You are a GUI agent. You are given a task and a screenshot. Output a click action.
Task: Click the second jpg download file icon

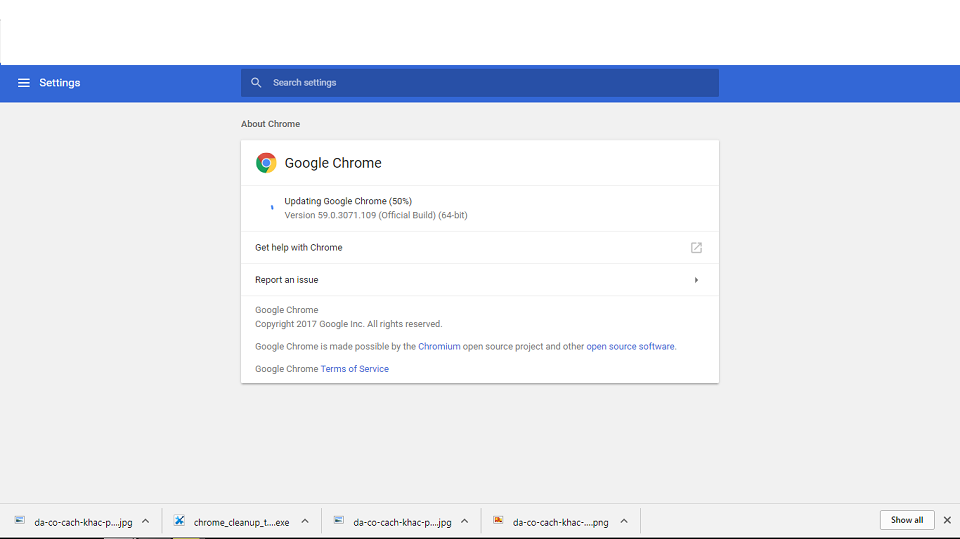tap(339, 521)
